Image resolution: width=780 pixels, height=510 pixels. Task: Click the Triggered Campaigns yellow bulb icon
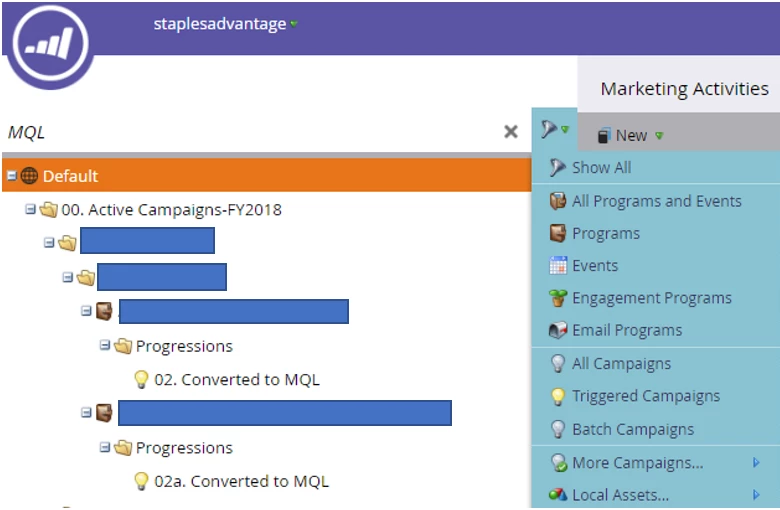[x=558, y=397]
